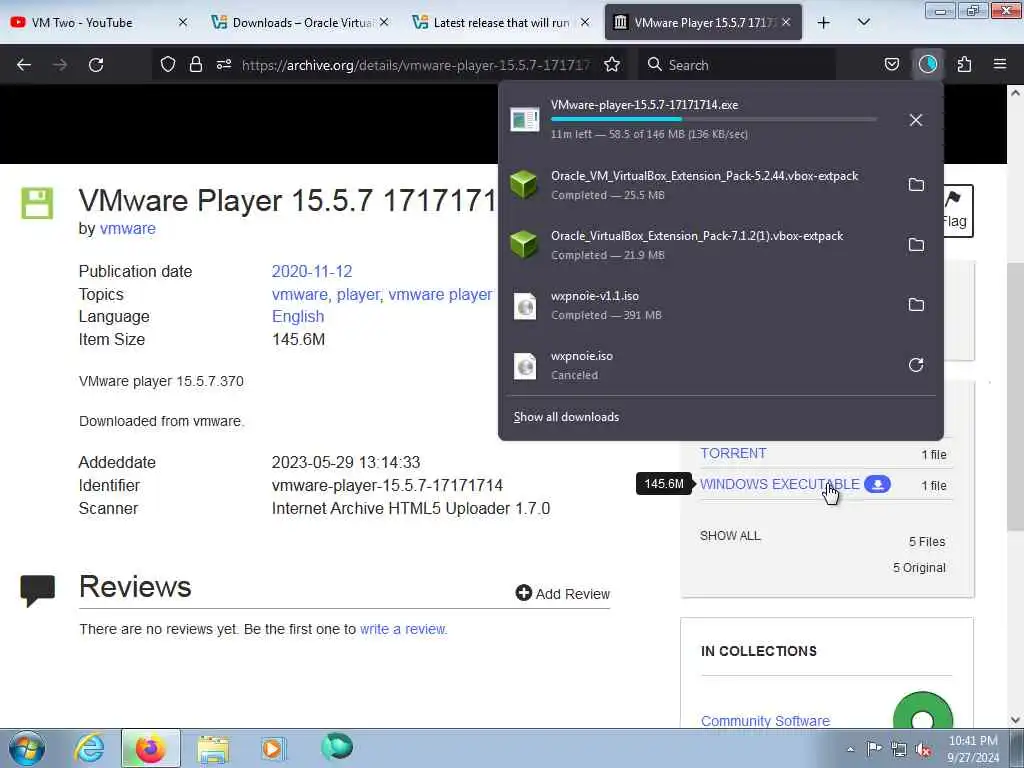Open the tracking protection shield icon
The image size is (1024, 768).
point(168,65)
